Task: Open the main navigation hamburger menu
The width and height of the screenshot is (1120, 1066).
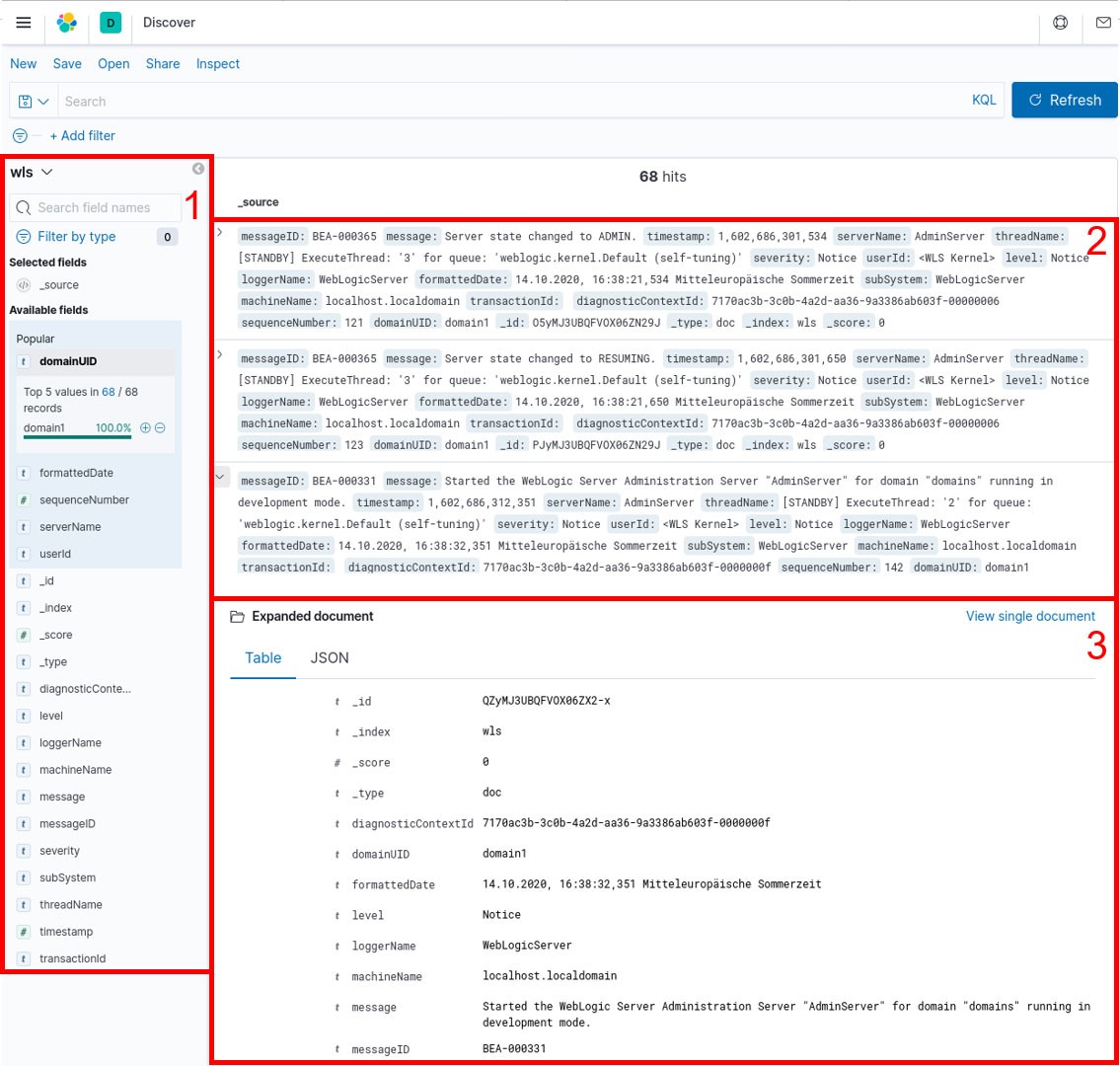Action: click(x=24, y=23)
